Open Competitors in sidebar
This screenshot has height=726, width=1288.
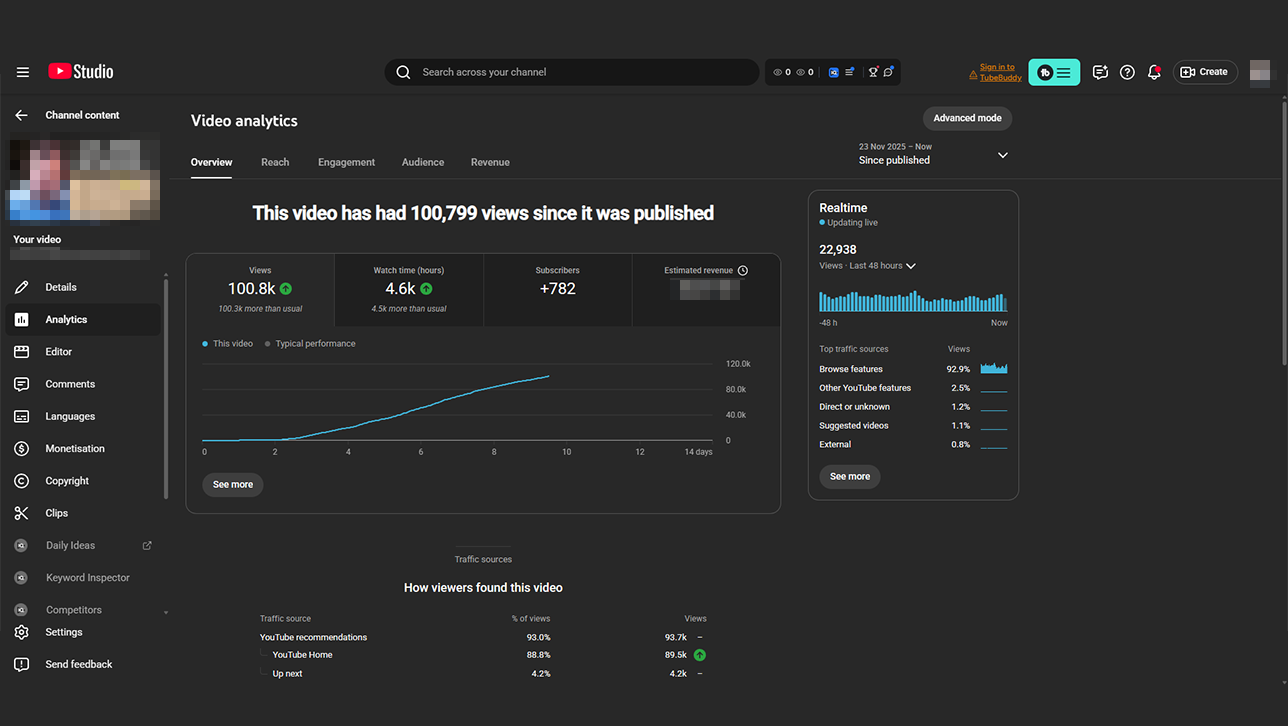83,610
